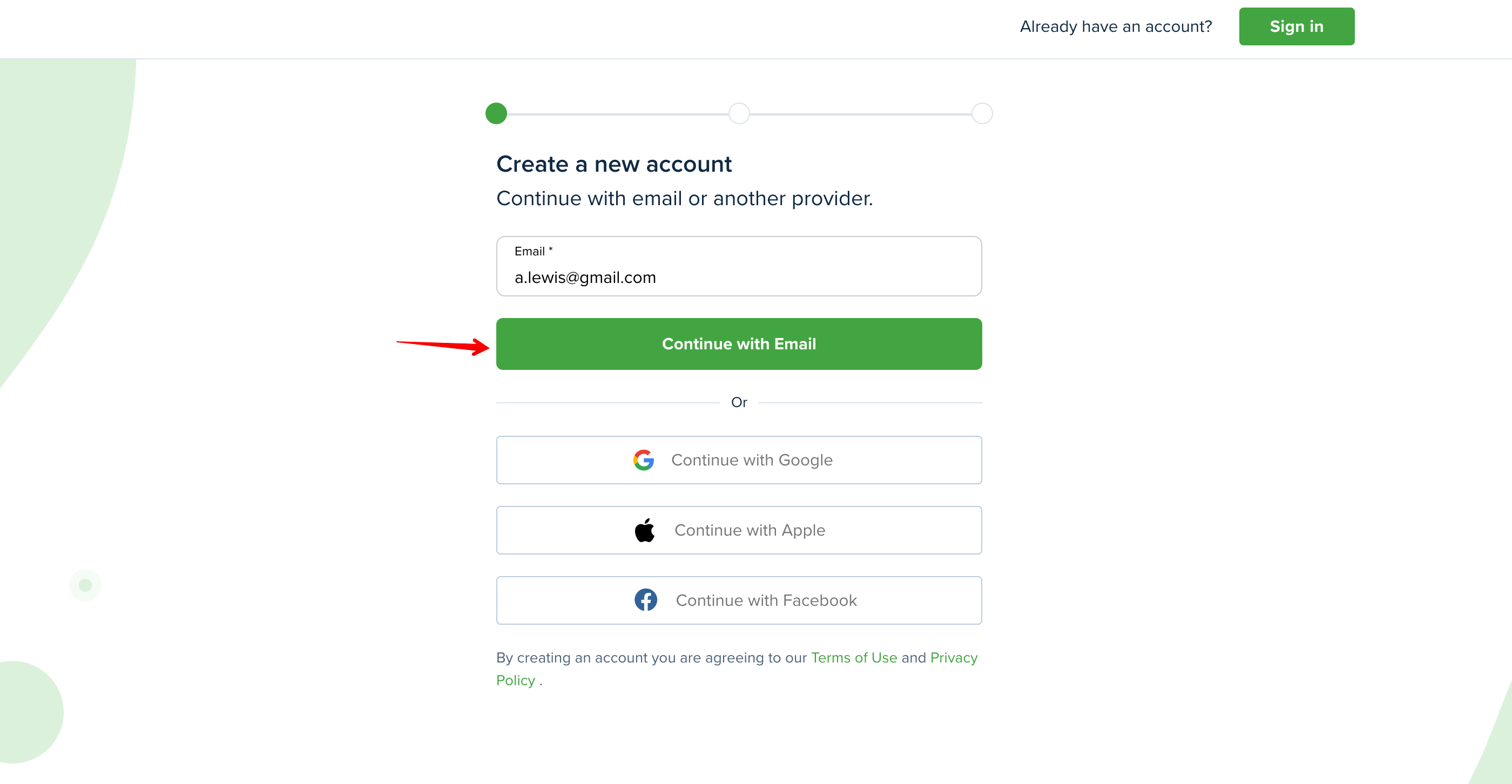Select the last progress step circle

(982, 113)
